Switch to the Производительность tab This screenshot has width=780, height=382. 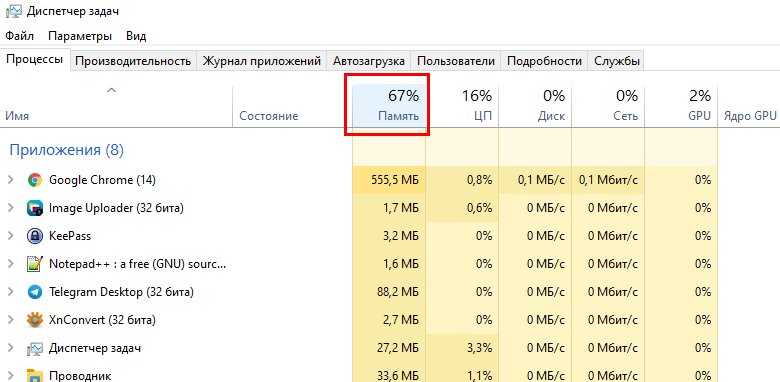coord(133,61)
